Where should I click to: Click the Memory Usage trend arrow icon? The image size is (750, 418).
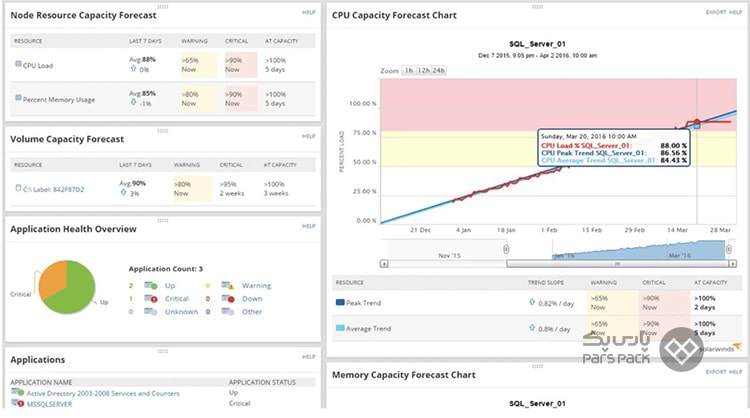(x=133, y=102)
